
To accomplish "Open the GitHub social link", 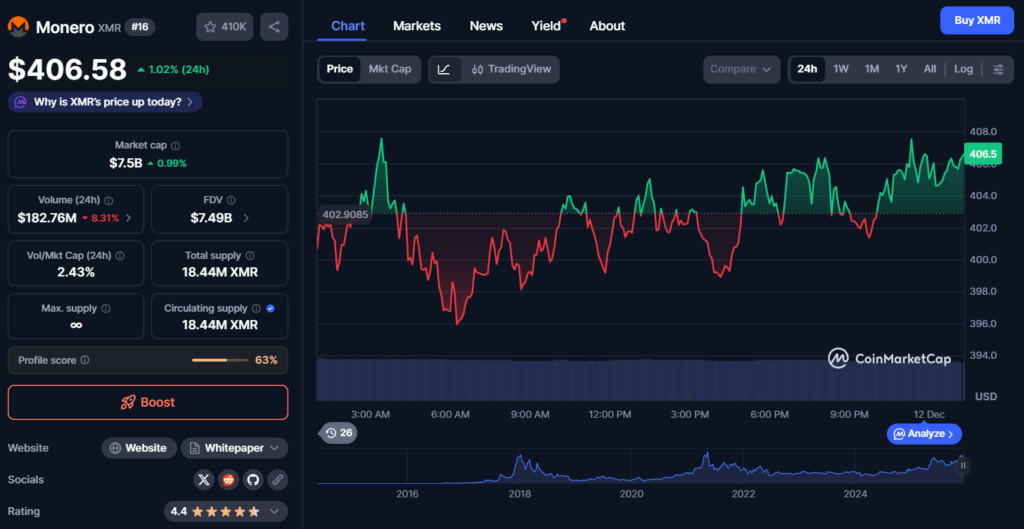I will pos(253,480).
